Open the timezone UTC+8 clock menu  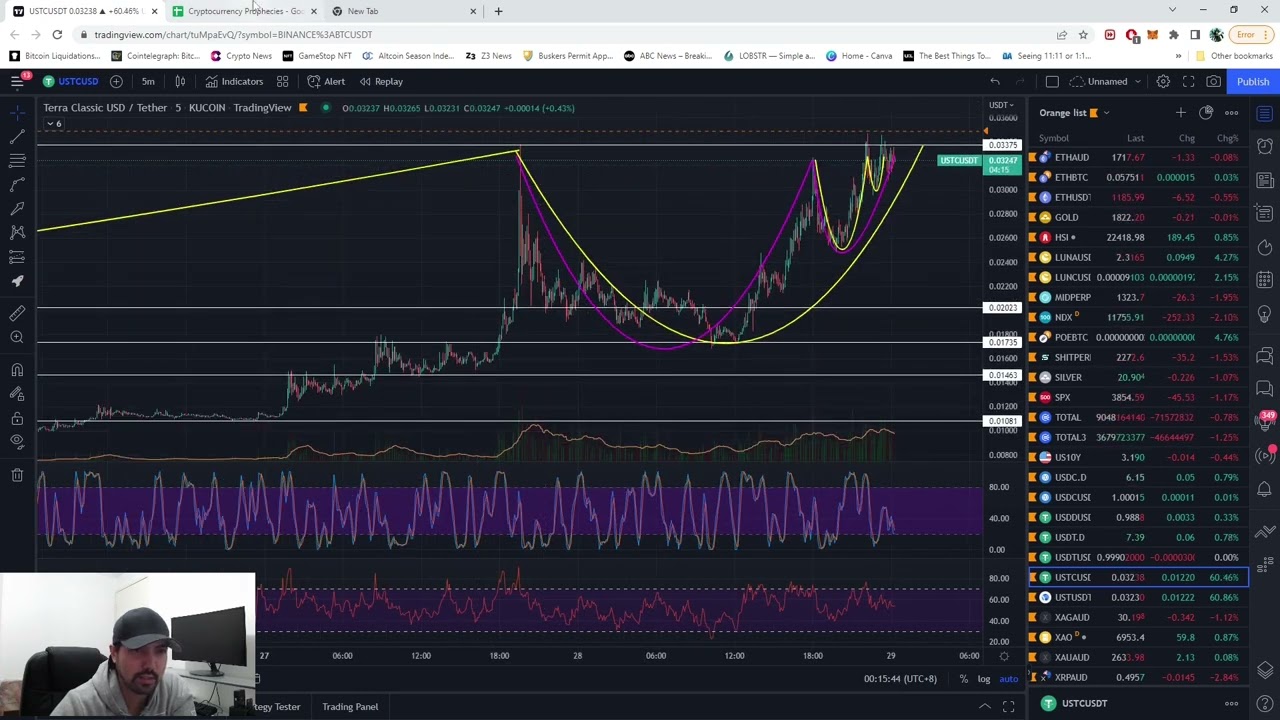pos(901,679)
